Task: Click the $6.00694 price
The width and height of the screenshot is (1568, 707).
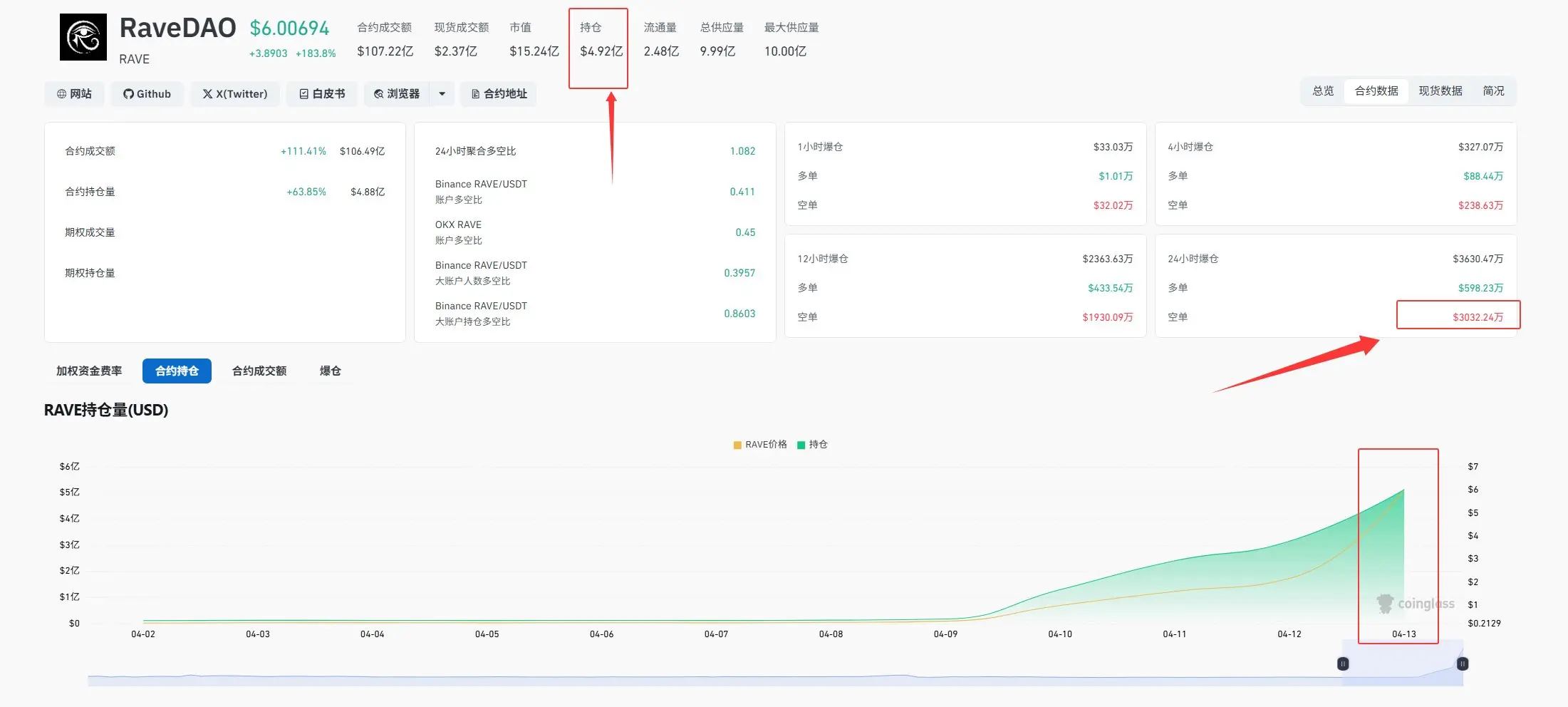Action: point(289,29)
